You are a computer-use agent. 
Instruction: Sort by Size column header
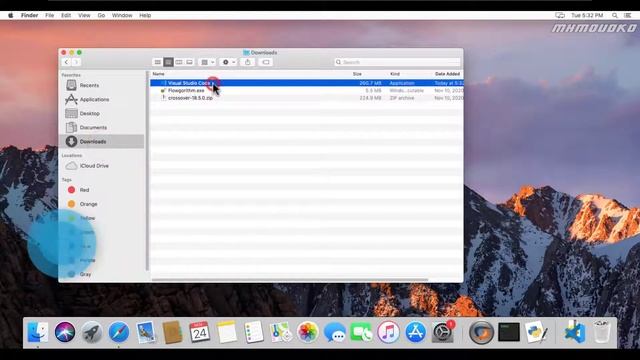(x=357, y=74)
